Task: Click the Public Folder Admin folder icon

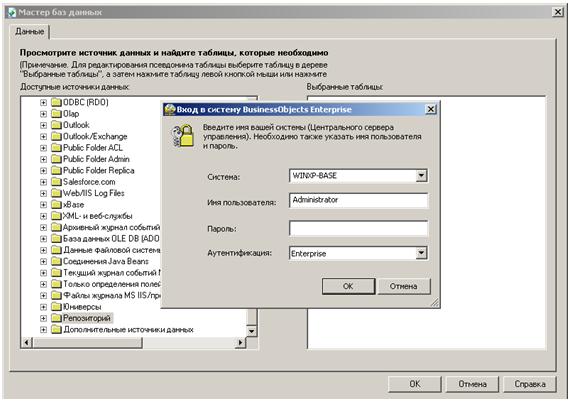Action: pos(56,159)
